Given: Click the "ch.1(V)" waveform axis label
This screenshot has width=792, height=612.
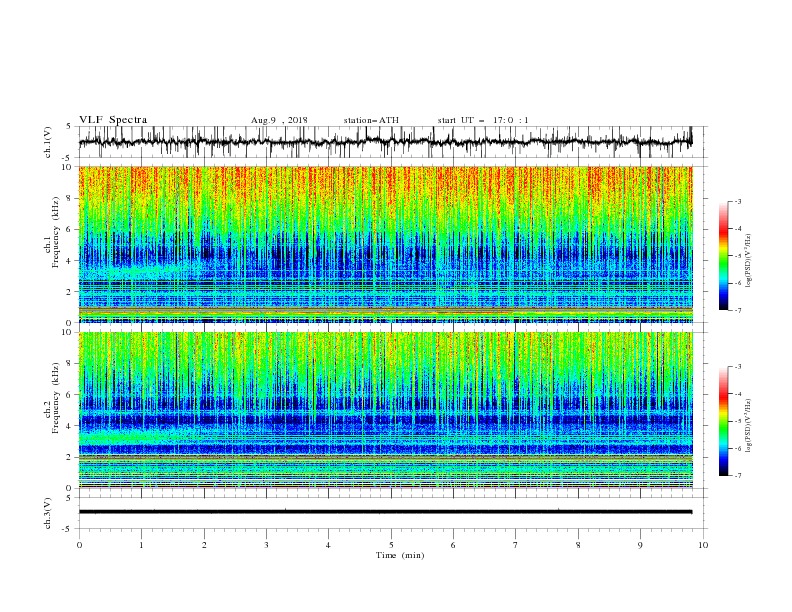Looking at the screenshot, I should (x=48, y=142).
